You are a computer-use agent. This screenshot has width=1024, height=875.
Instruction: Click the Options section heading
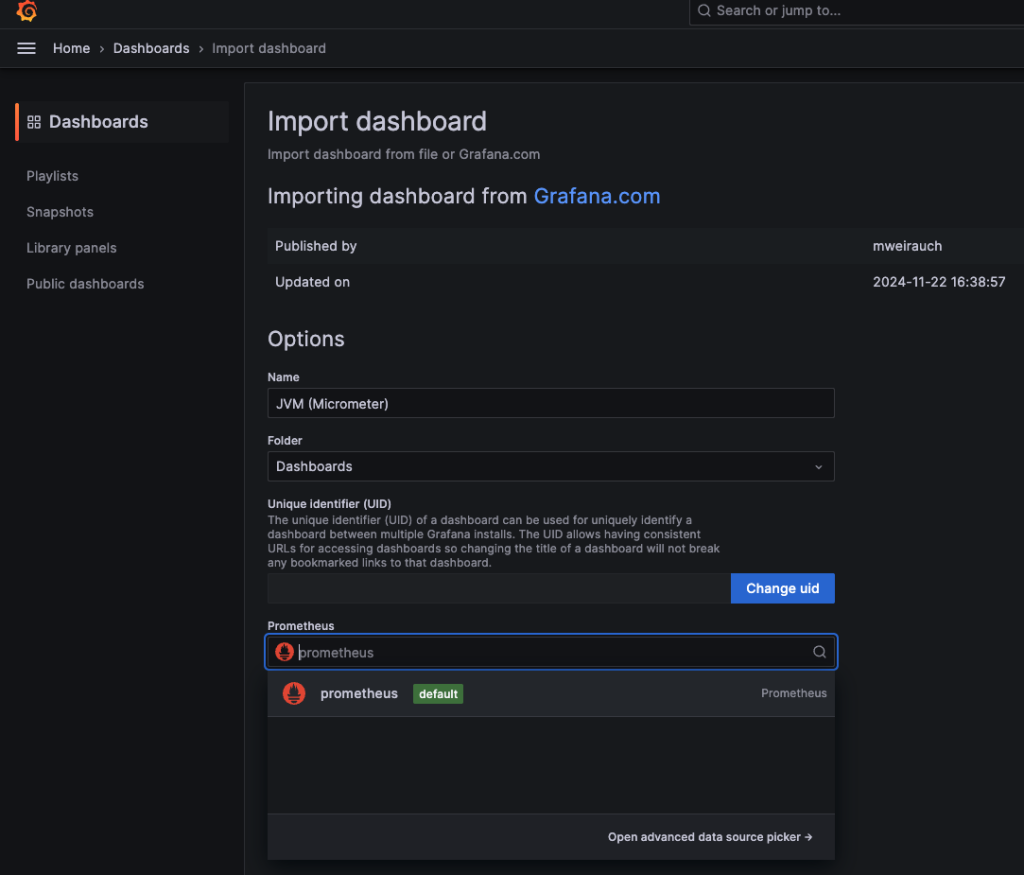[306, 339]
